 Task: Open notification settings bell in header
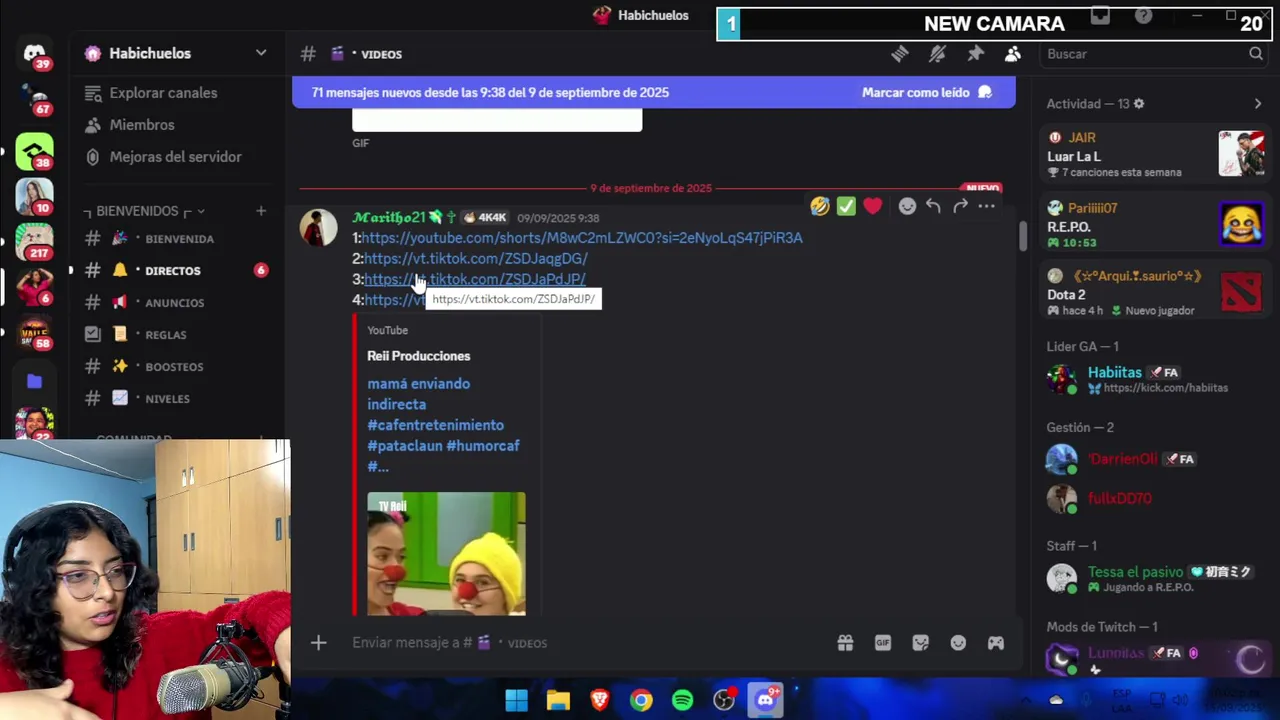(937, 54)
